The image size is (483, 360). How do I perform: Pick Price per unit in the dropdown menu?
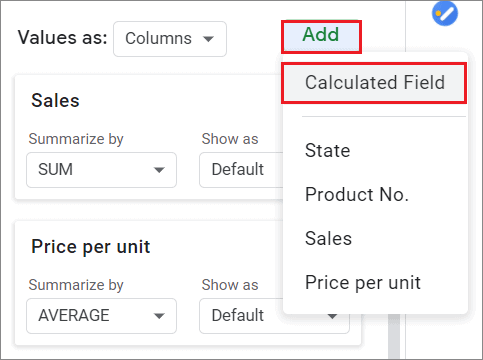click(363, 283)
